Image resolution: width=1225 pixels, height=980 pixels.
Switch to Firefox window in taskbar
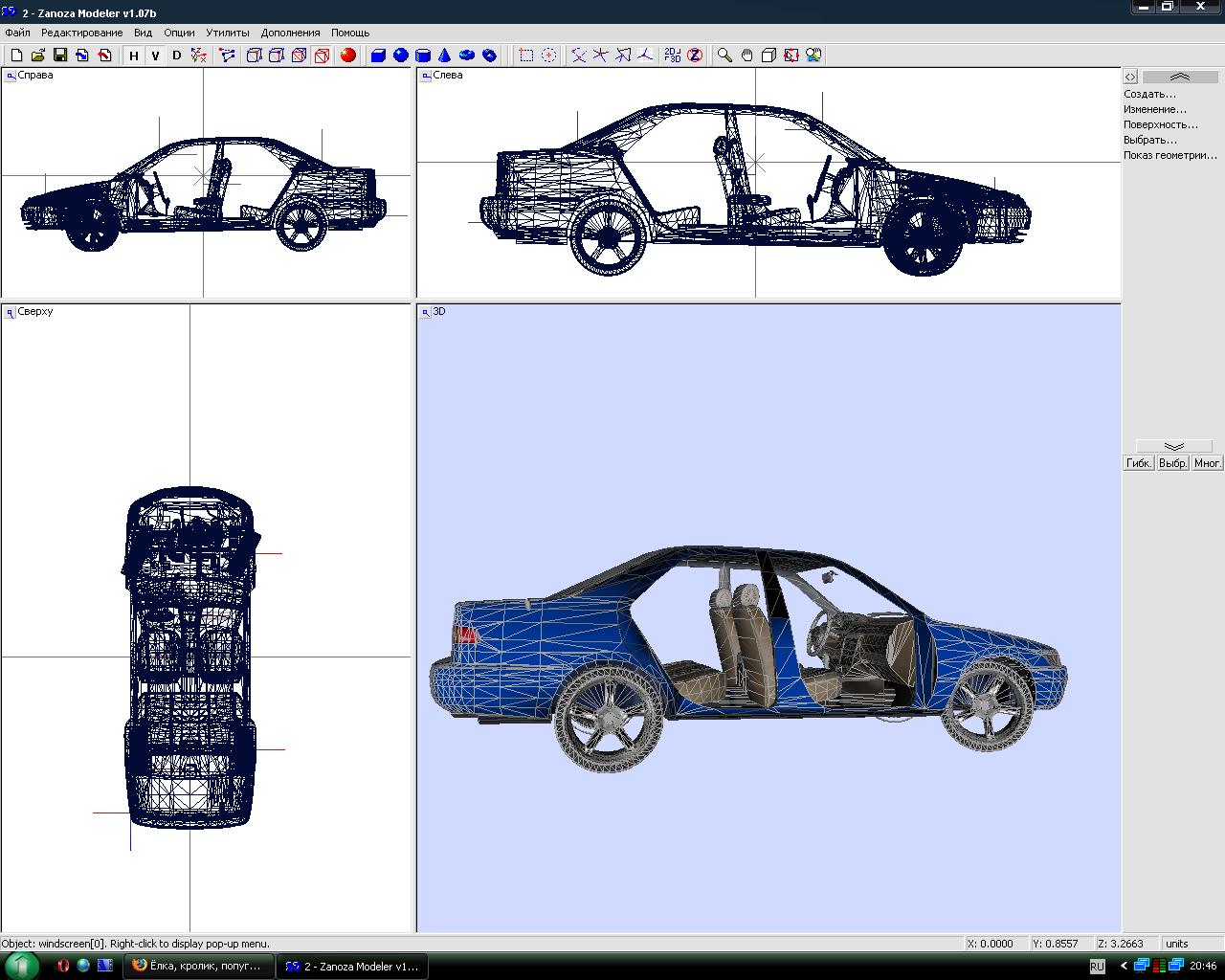(x=199, y=966)
